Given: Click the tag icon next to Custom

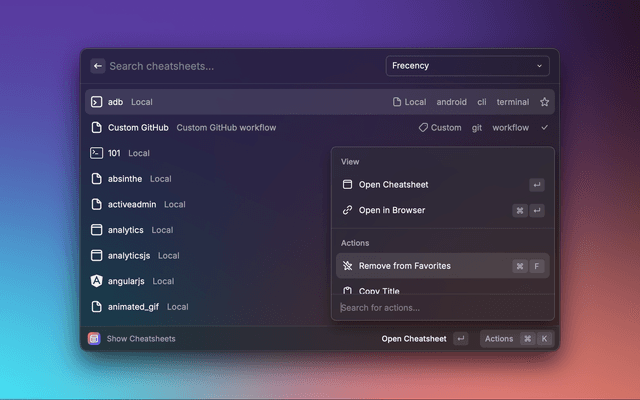Looking at the screenshot, I should point(423,128).
